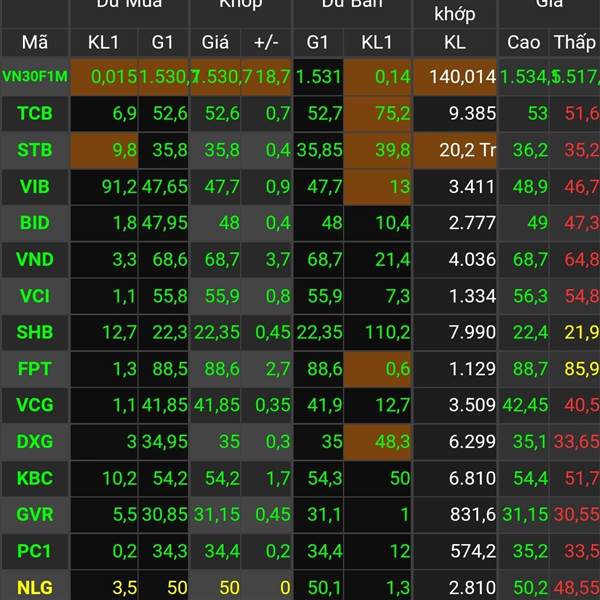Screen dimensions: 600x600
Task: Click VCG bid price 41,85 in G1
Action: (x=165, y=405)
